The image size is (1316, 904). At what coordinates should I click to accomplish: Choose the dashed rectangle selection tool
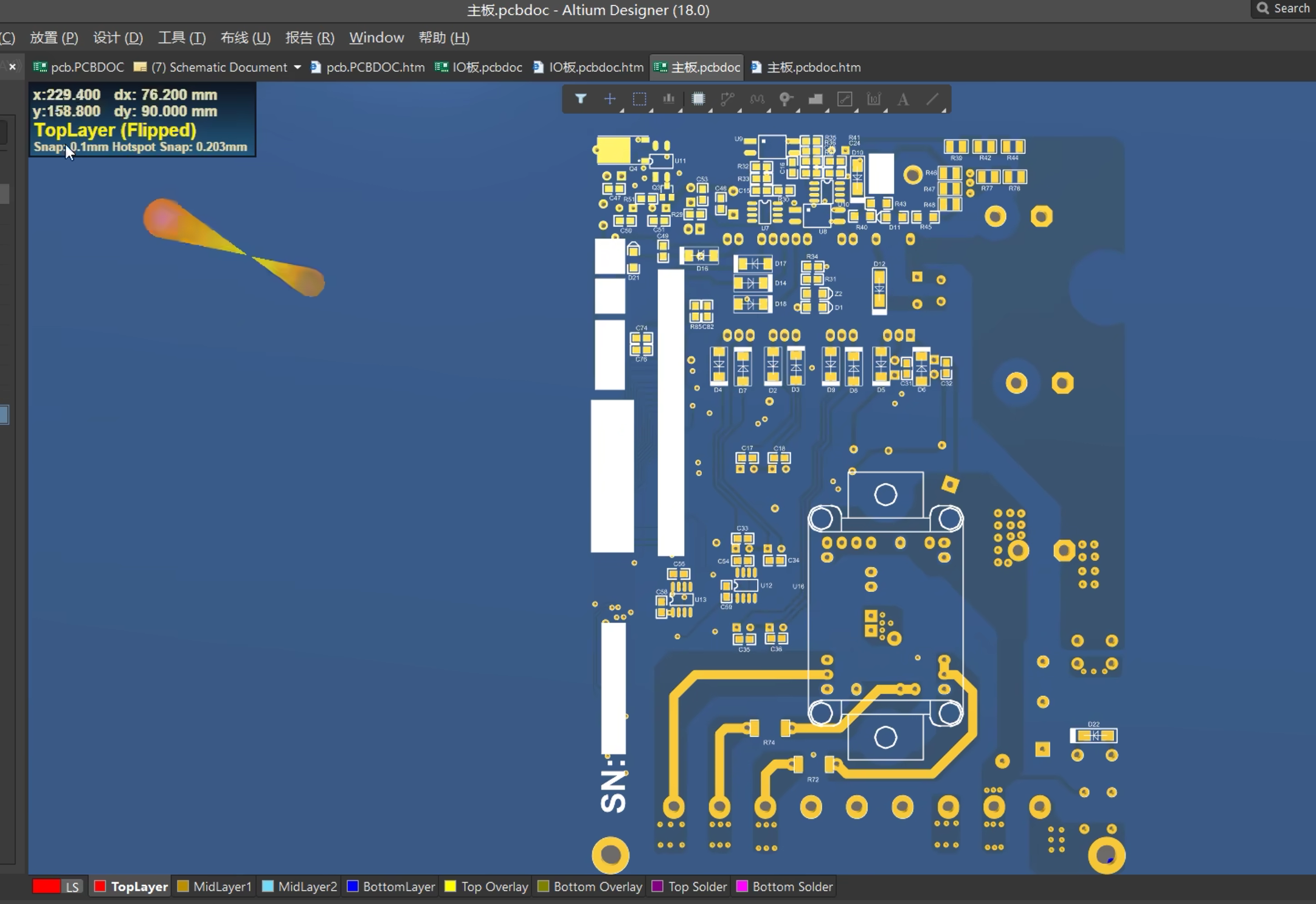pos(639,99)
